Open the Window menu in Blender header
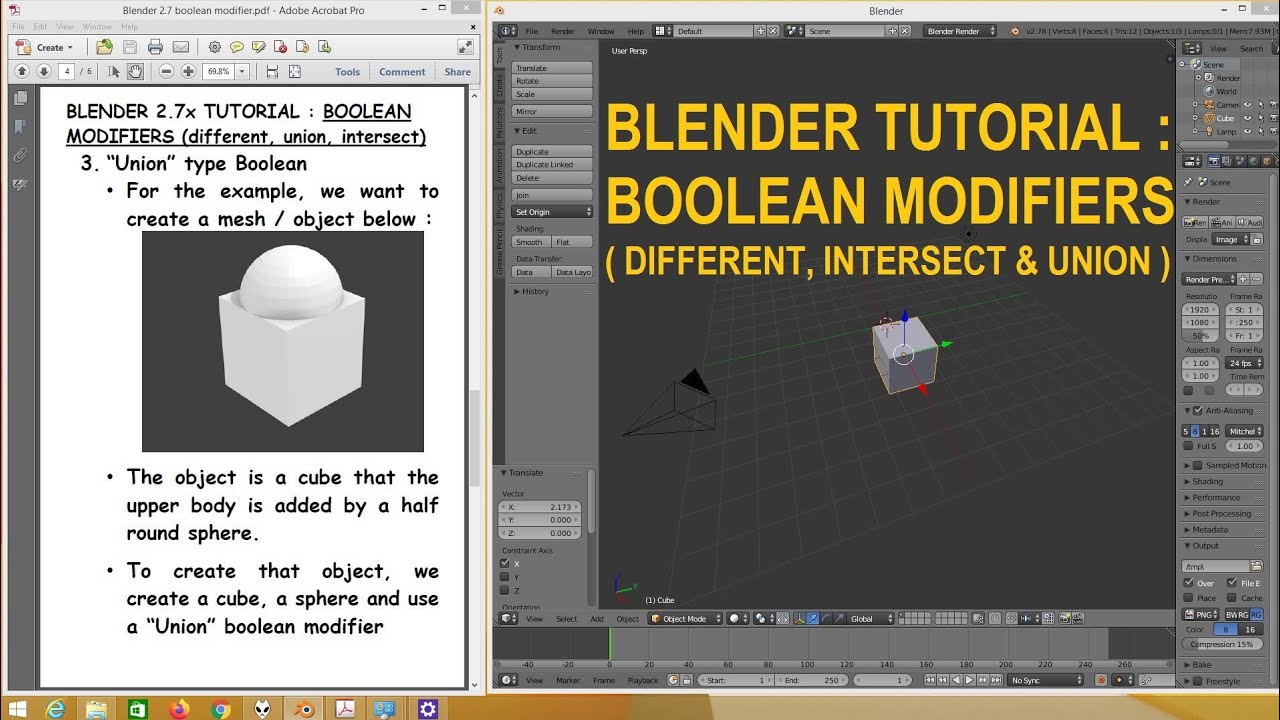The width and height of the screenshot is (1280, 720). click(601, 31)
